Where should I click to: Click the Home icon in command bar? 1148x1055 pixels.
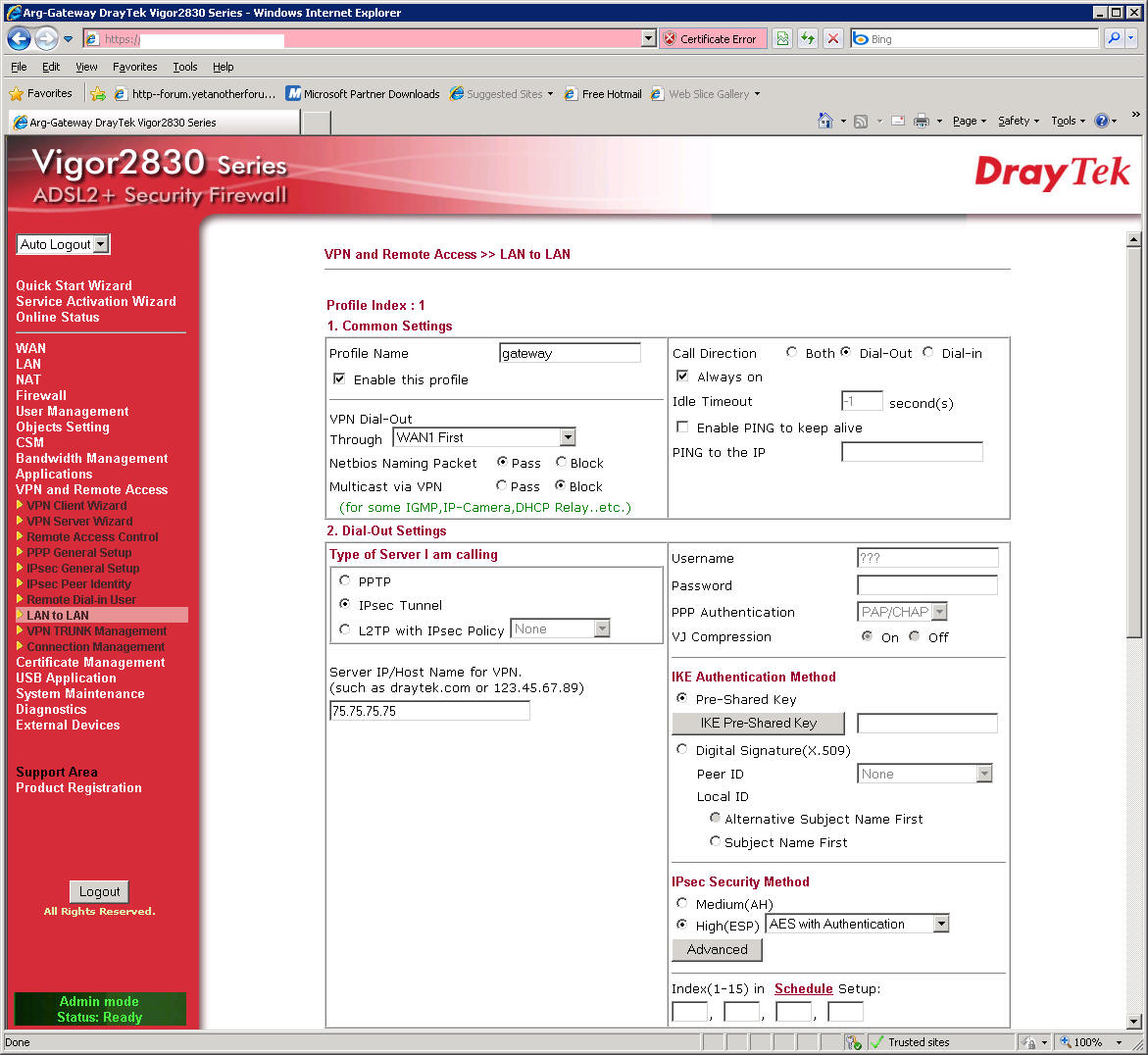825,121
